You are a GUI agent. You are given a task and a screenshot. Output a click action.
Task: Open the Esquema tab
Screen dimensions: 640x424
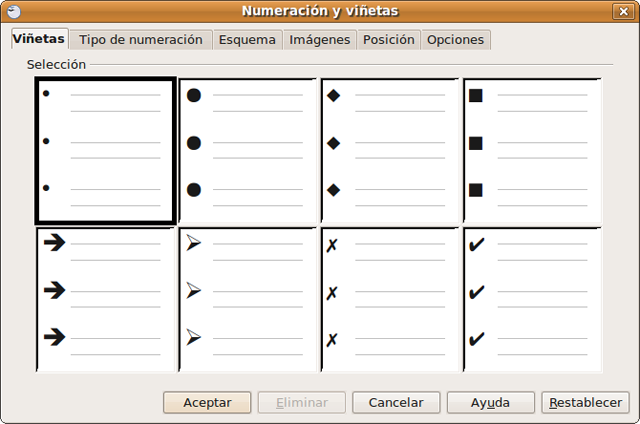pyautogui.click(x=247, y=40)
